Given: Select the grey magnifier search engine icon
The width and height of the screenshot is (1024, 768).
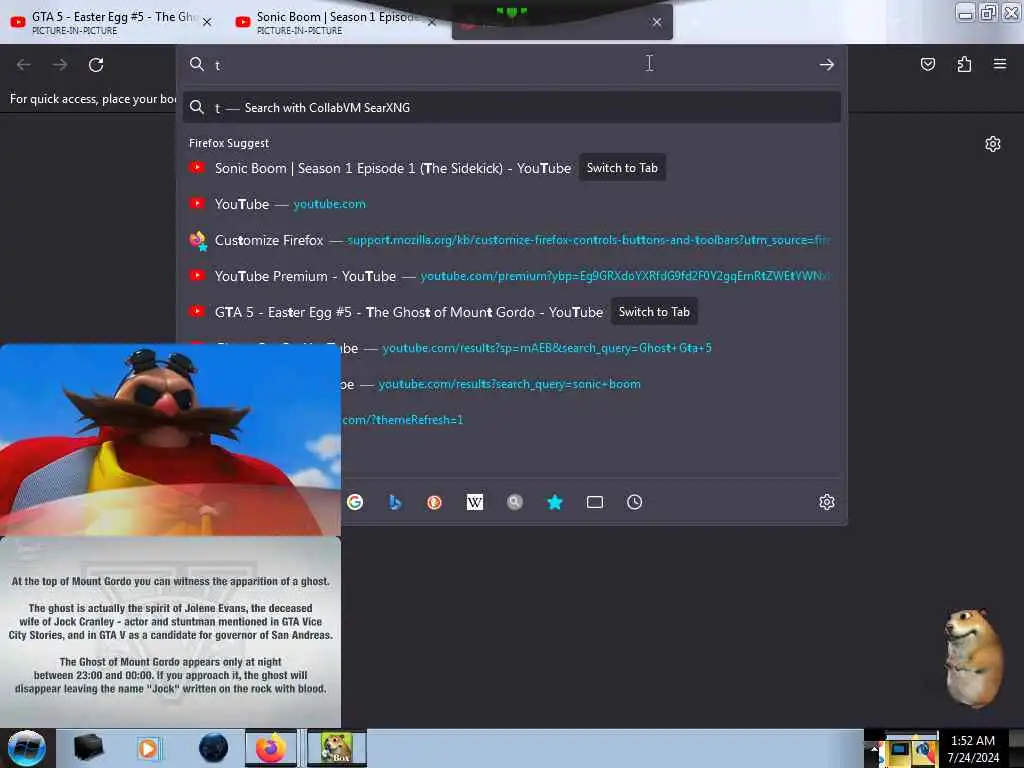Looking at the screenshot, I should tap(515, 502).
